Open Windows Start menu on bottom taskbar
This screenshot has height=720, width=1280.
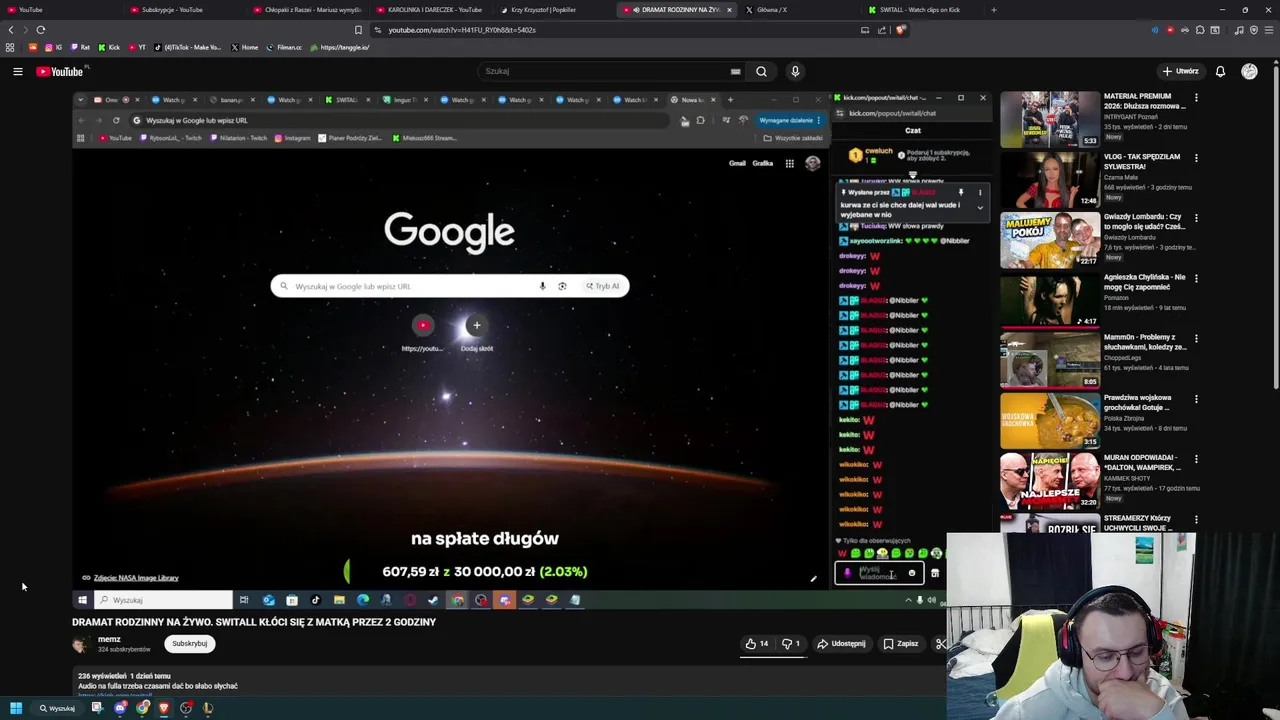(15, 708)
